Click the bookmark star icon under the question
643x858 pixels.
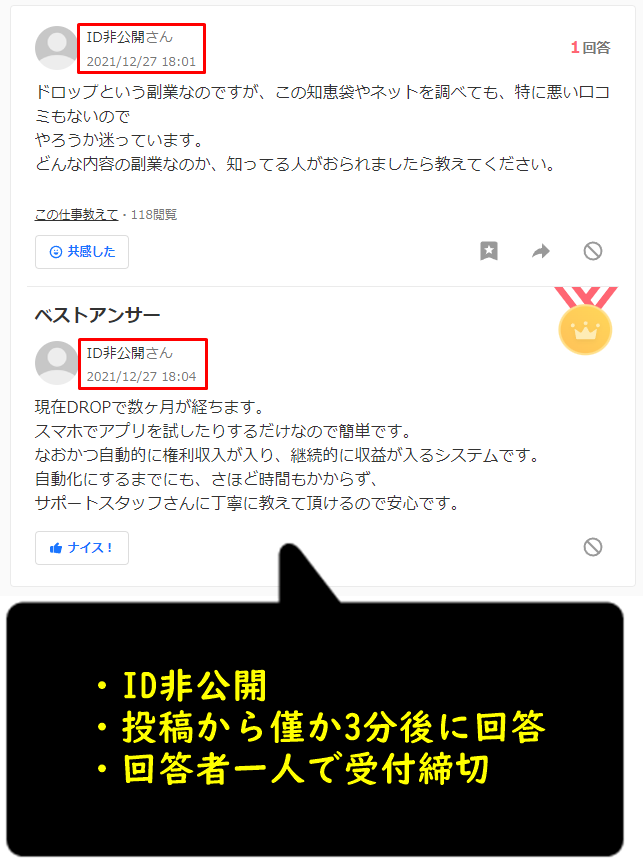[489, 251]
